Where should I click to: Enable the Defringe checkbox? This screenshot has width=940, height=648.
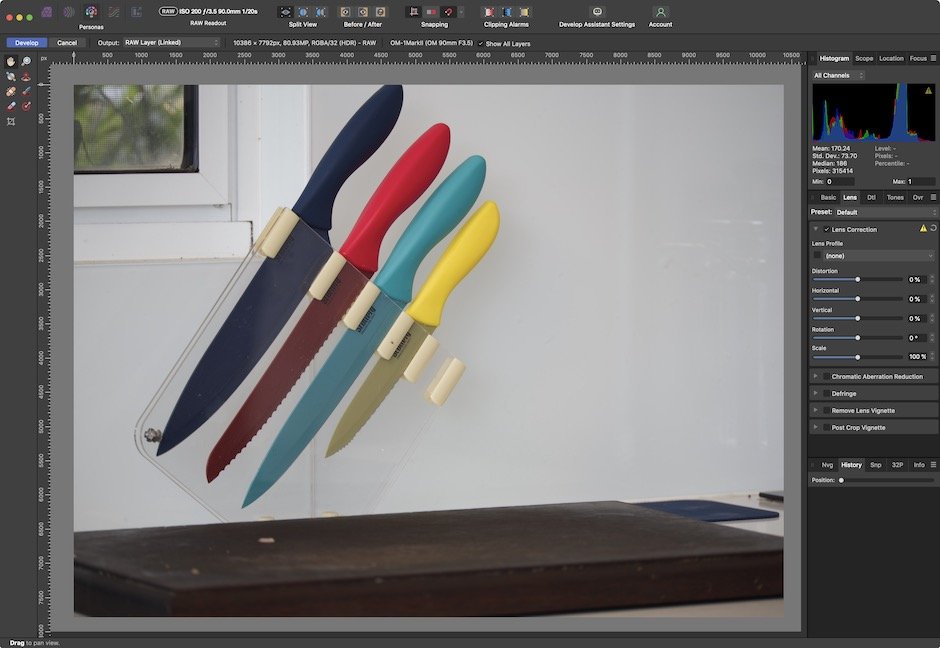click(826, 394)
